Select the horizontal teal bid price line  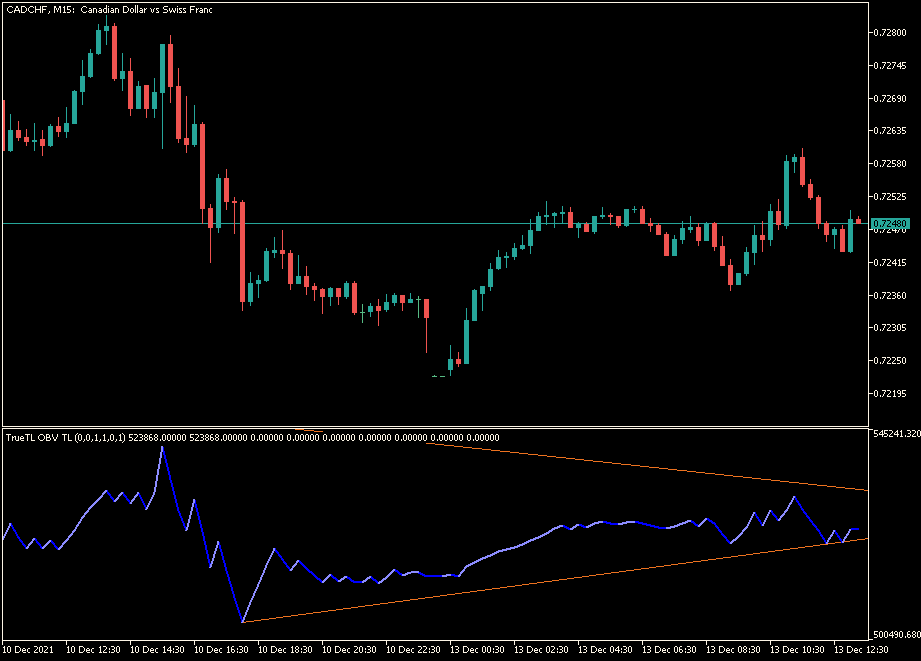point(435,224)
